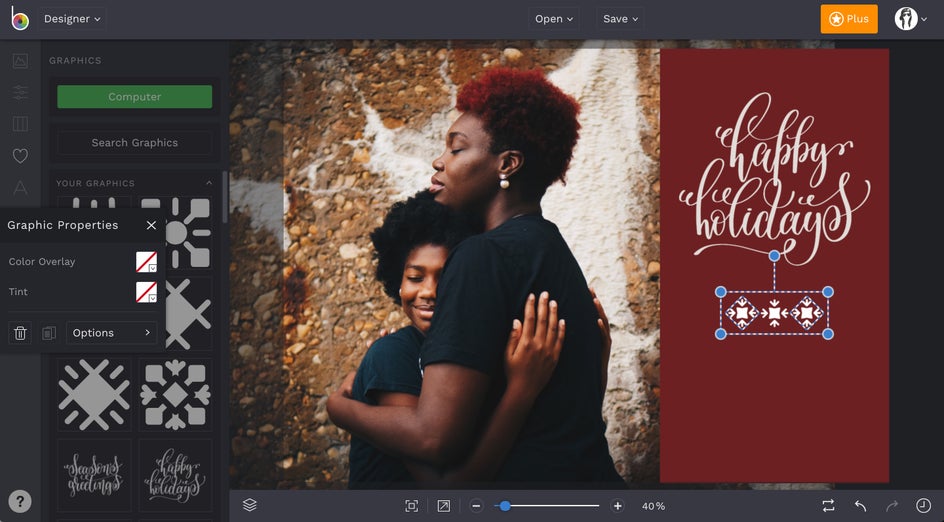Click bottom-right resize handle of selected graphic
The height and width of the screenshot is (522, 944).
pos(828,334)
